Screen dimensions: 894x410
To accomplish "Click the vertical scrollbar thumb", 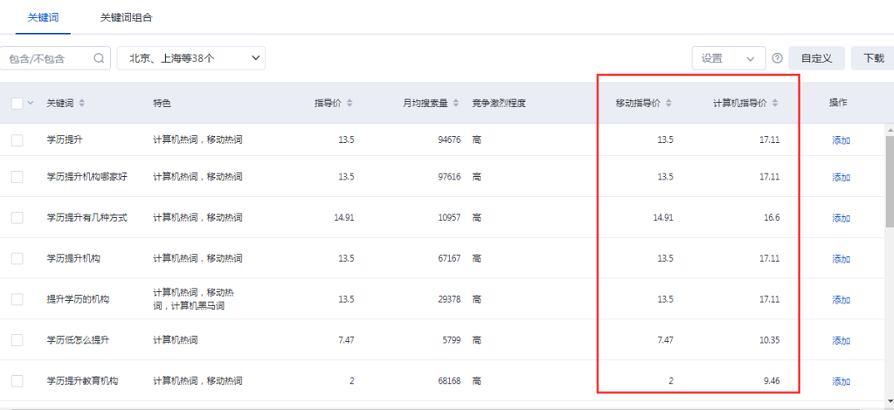I will [x=890, y=181].
